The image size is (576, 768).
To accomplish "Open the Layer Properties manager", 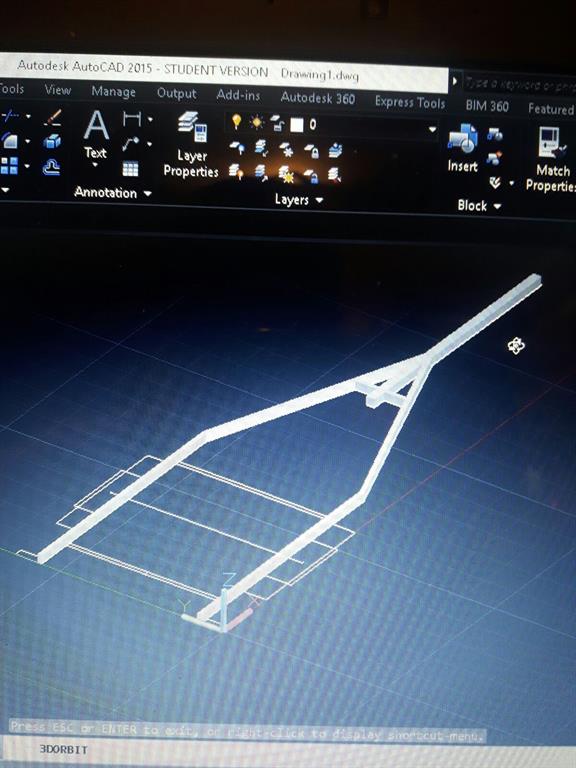I will (x=192, y=144).
